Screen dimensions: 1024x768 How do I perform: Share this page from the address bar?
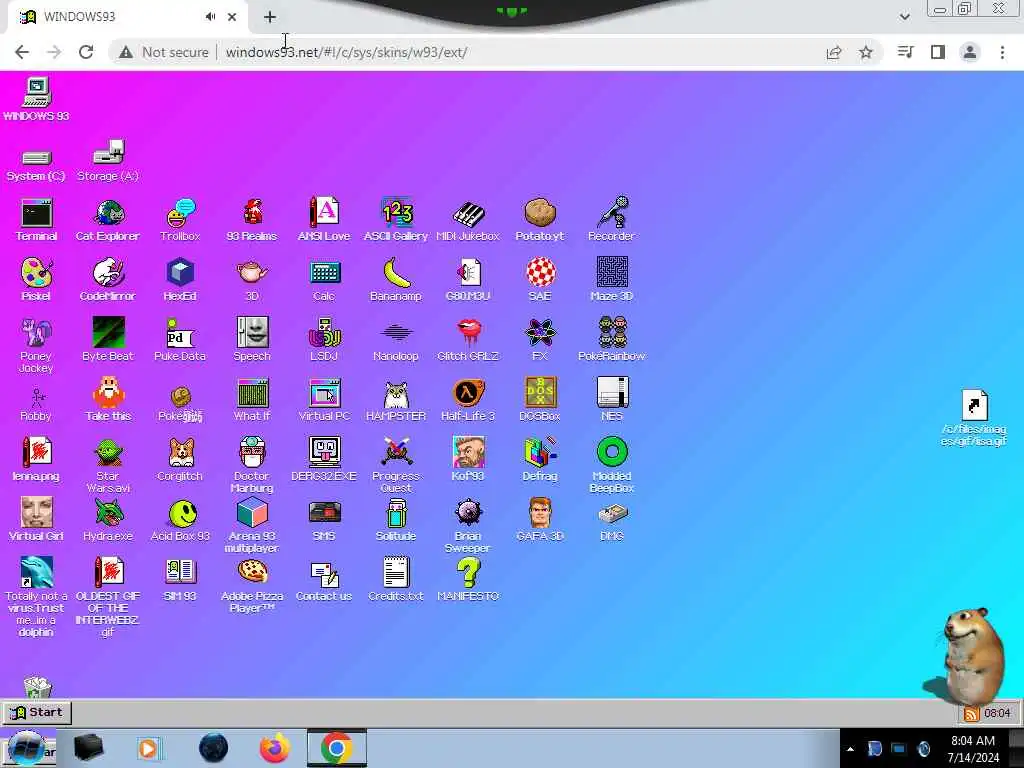tap(834, 52)
